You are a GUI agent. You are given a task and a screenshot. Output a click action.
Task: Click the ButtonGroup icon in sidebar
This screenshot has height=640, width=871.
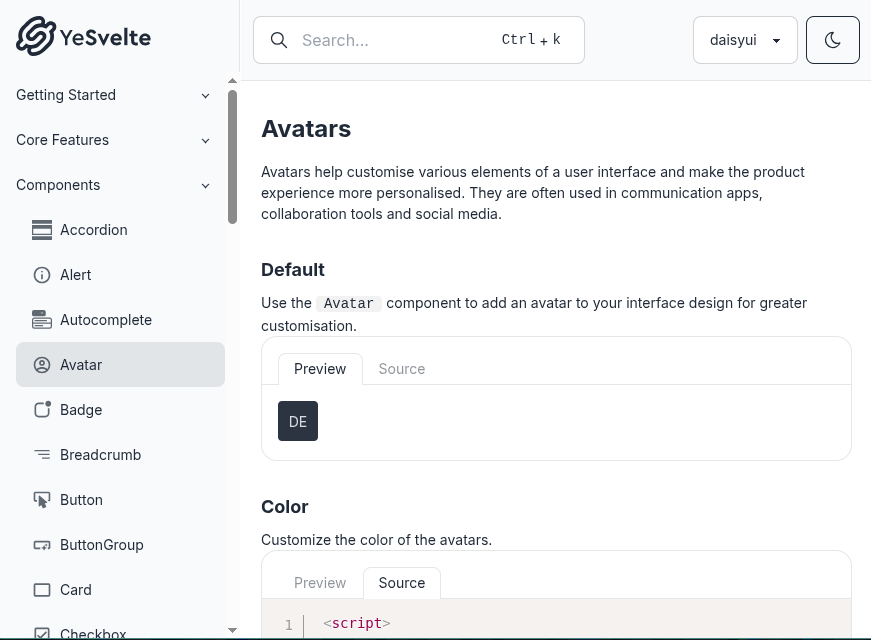point(42,545)
